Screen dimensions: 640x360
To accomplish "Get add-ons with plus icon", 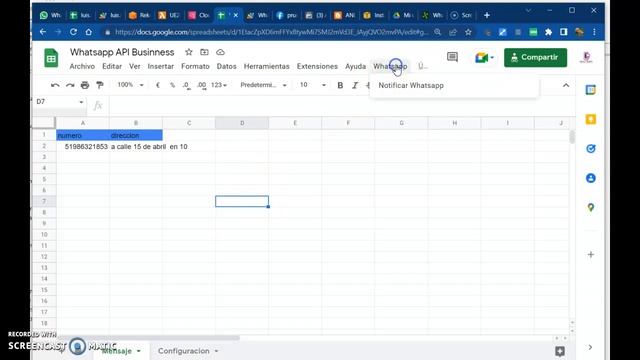I will point(591,255).
